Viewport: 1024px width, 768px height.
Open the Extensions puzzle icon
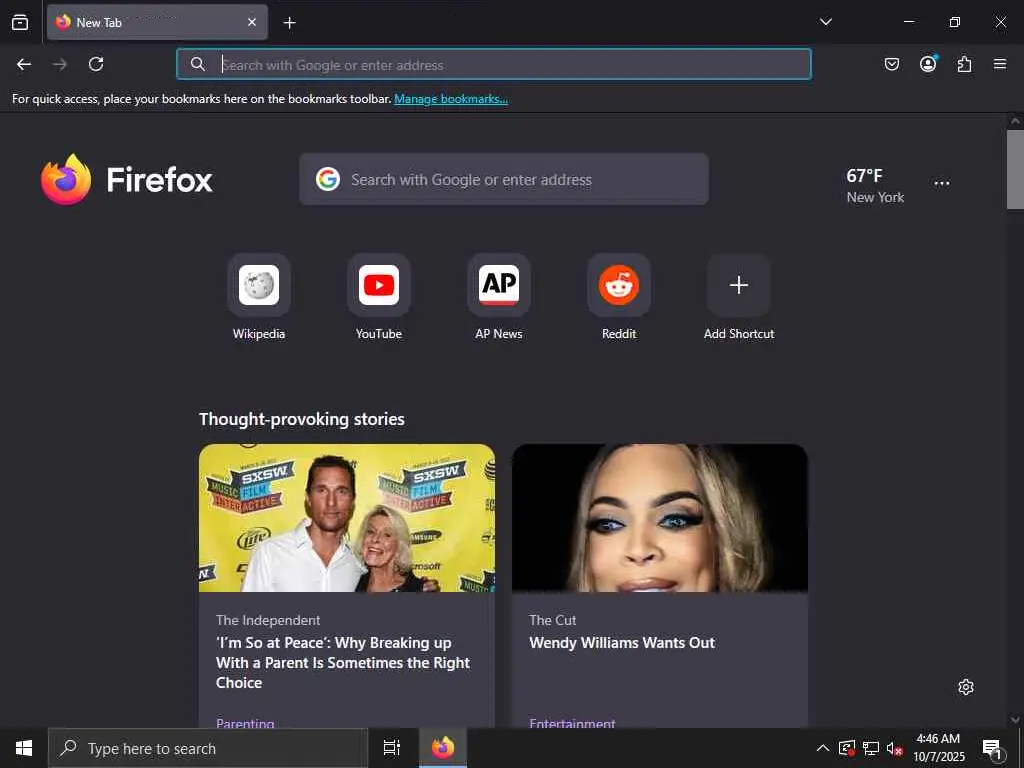[x=964, y=64]
